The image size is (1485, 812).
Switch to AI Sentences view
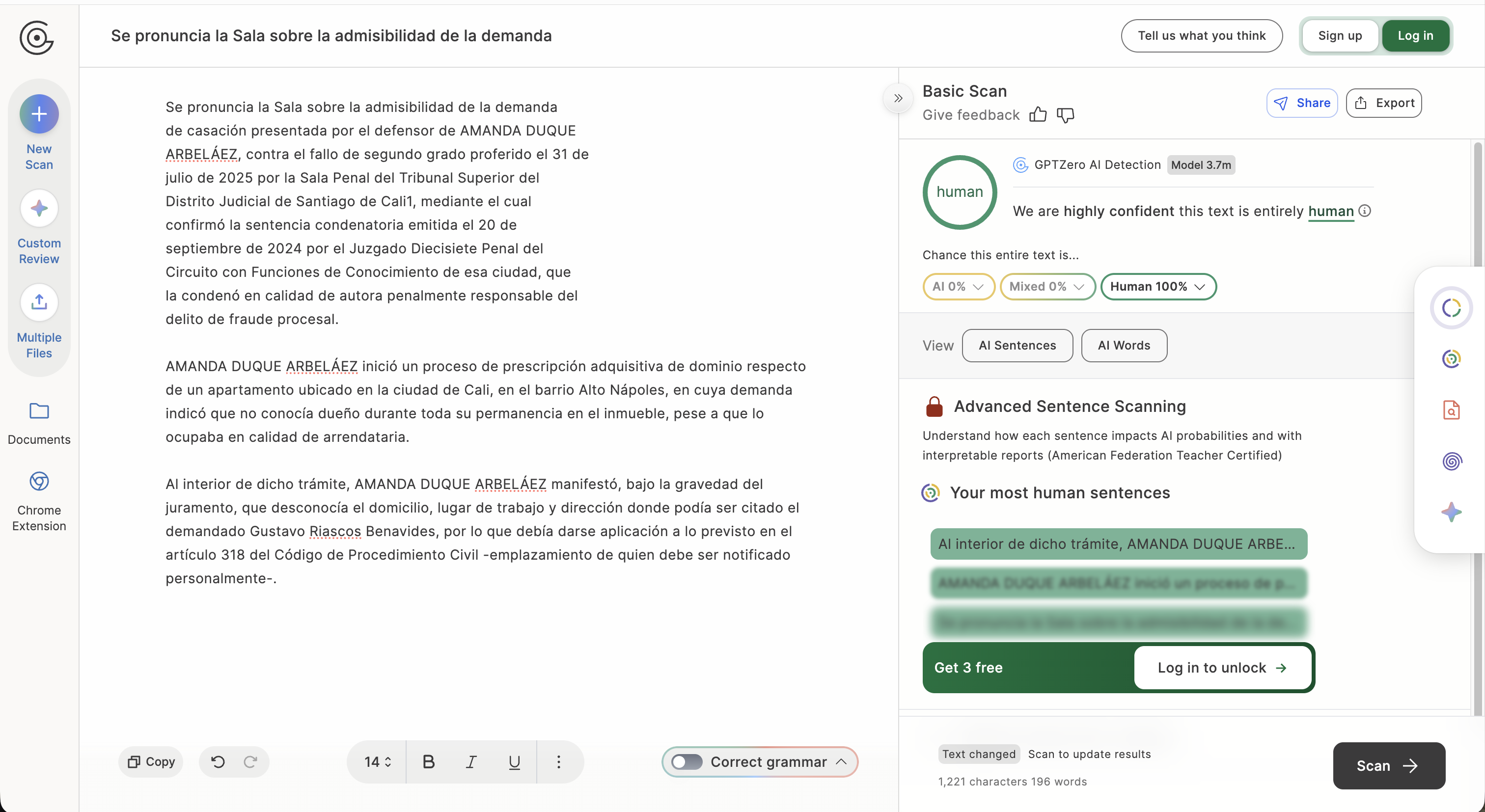[1017, 345]
